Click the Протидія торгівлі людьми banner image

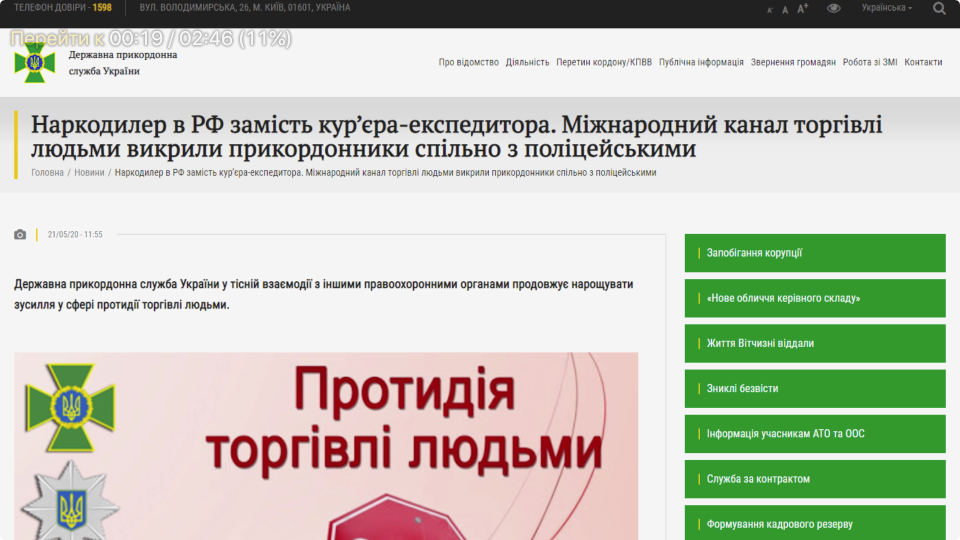click(x=326, y=446)
